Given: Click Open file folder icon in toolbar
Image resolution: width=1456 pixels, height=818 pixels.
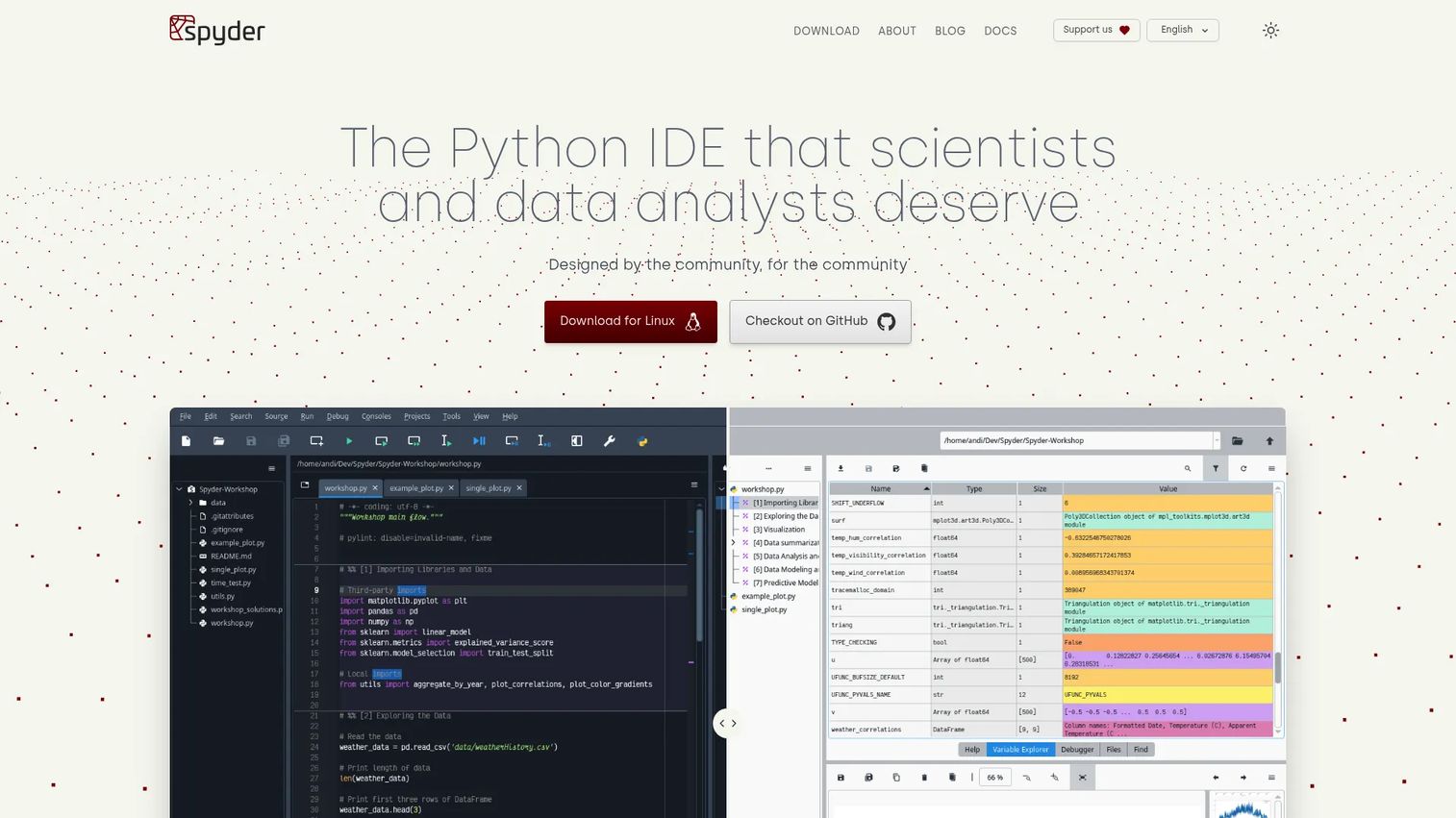Looking at the screenshot, I should 219,441.
